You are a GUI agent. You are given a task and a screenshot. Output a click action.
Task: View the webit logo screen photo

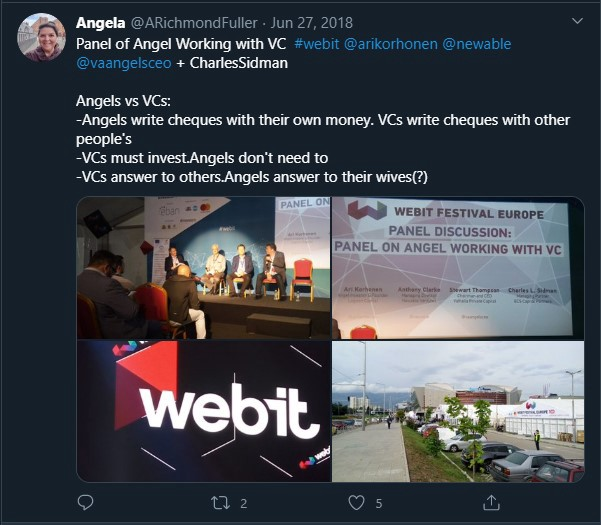pos(204,411)
